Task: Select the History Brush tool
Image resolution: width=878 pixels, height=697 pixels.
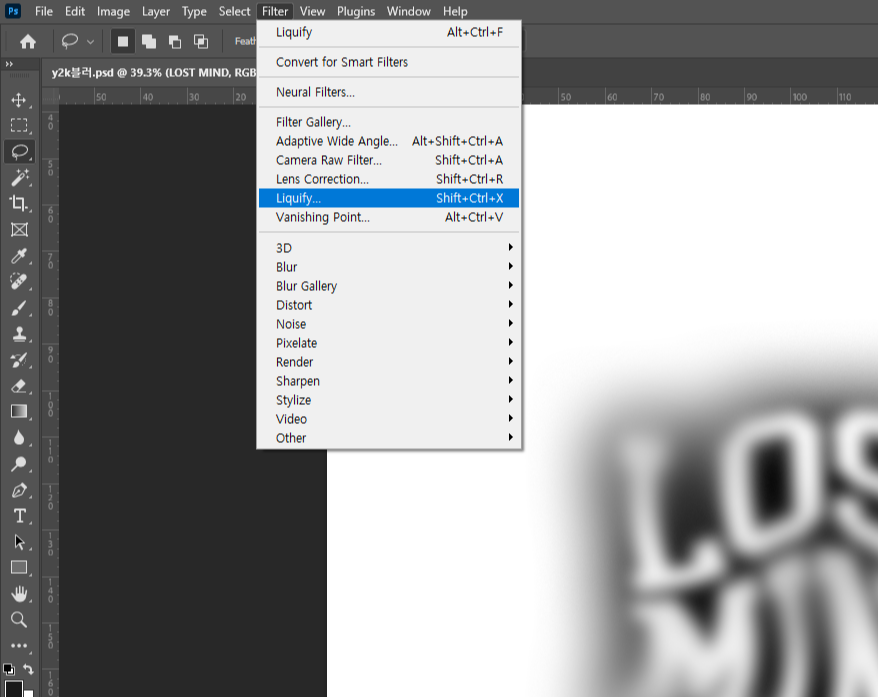Action: [x=19, y=360]
